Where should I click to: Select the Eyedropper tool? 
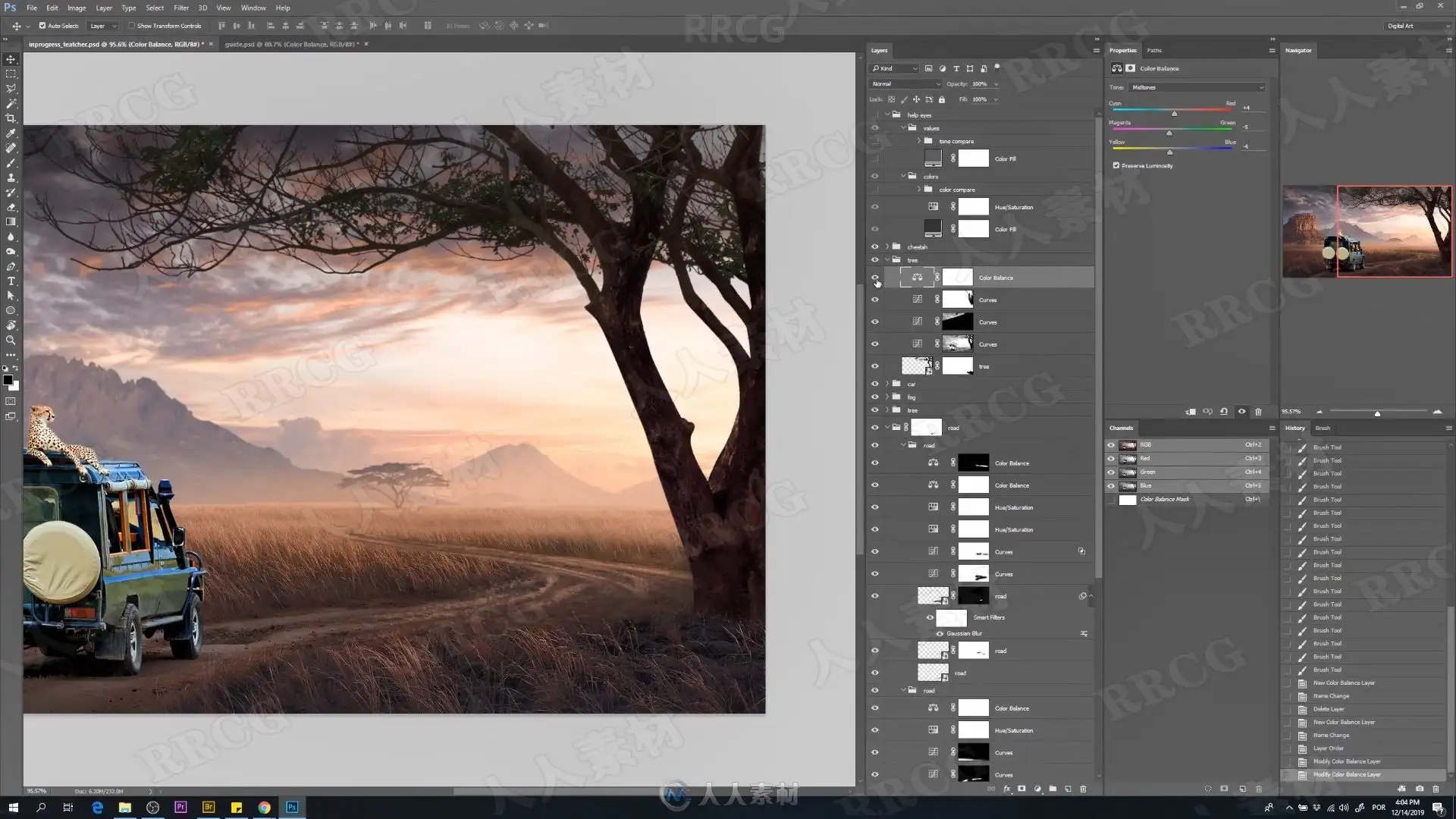coord(11,133)
